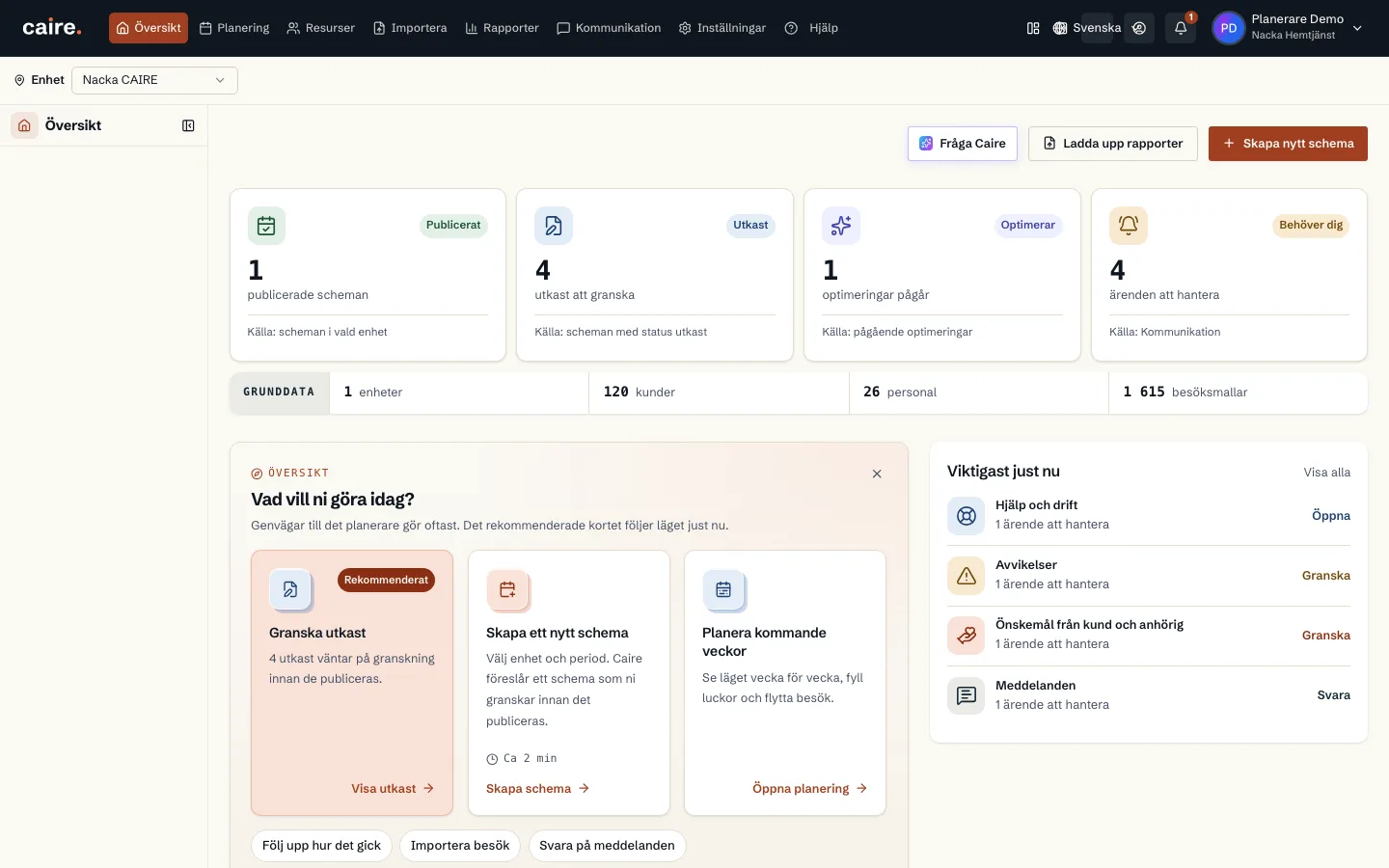The image size is (1389, 868).
Task: Close the Vad vill ni göra idag panel
Action: [x=877, y=474]
